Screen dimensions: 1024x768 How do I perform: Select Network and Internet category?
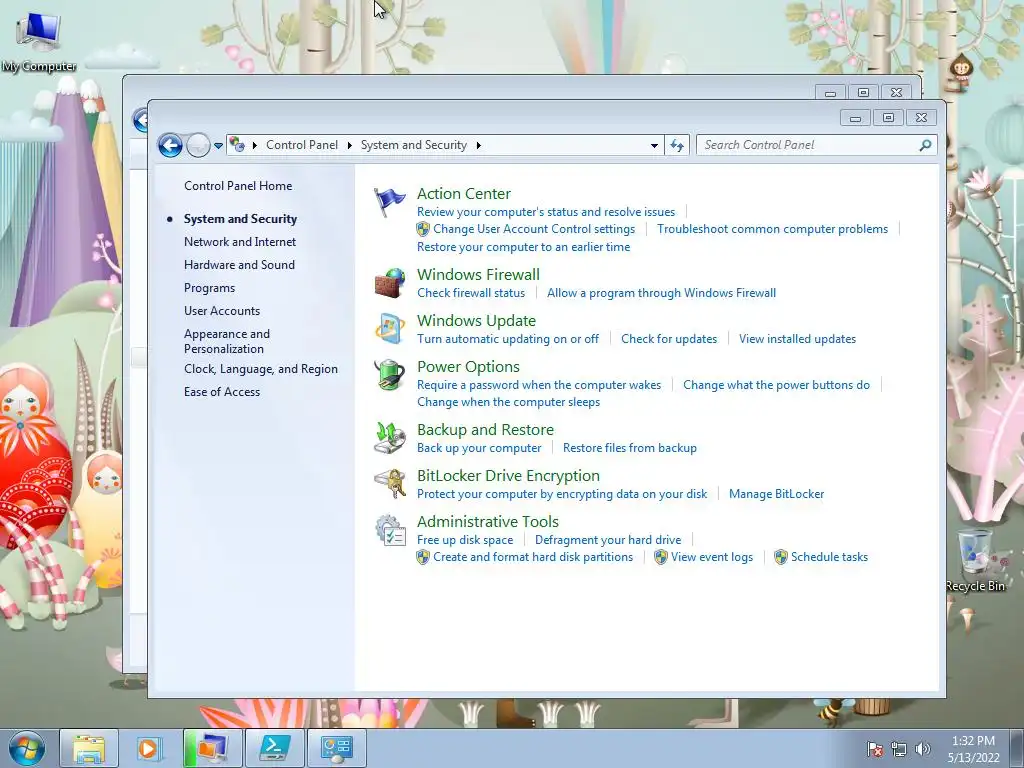coord(240,242)
